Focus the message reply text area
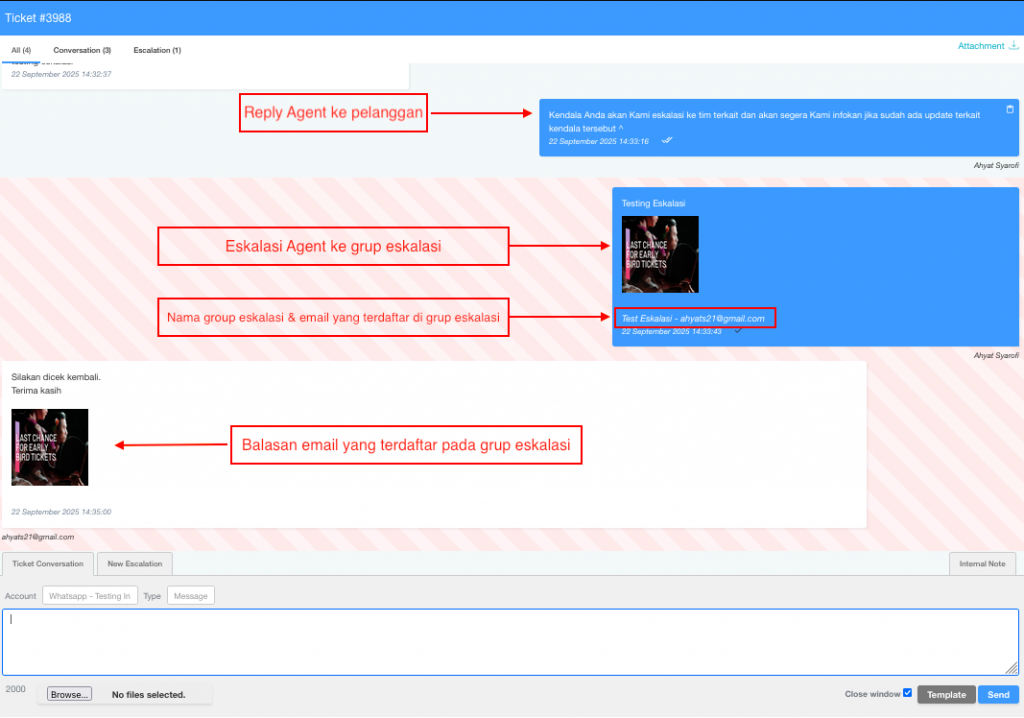The image size is (1024, 718). [510, 642]
